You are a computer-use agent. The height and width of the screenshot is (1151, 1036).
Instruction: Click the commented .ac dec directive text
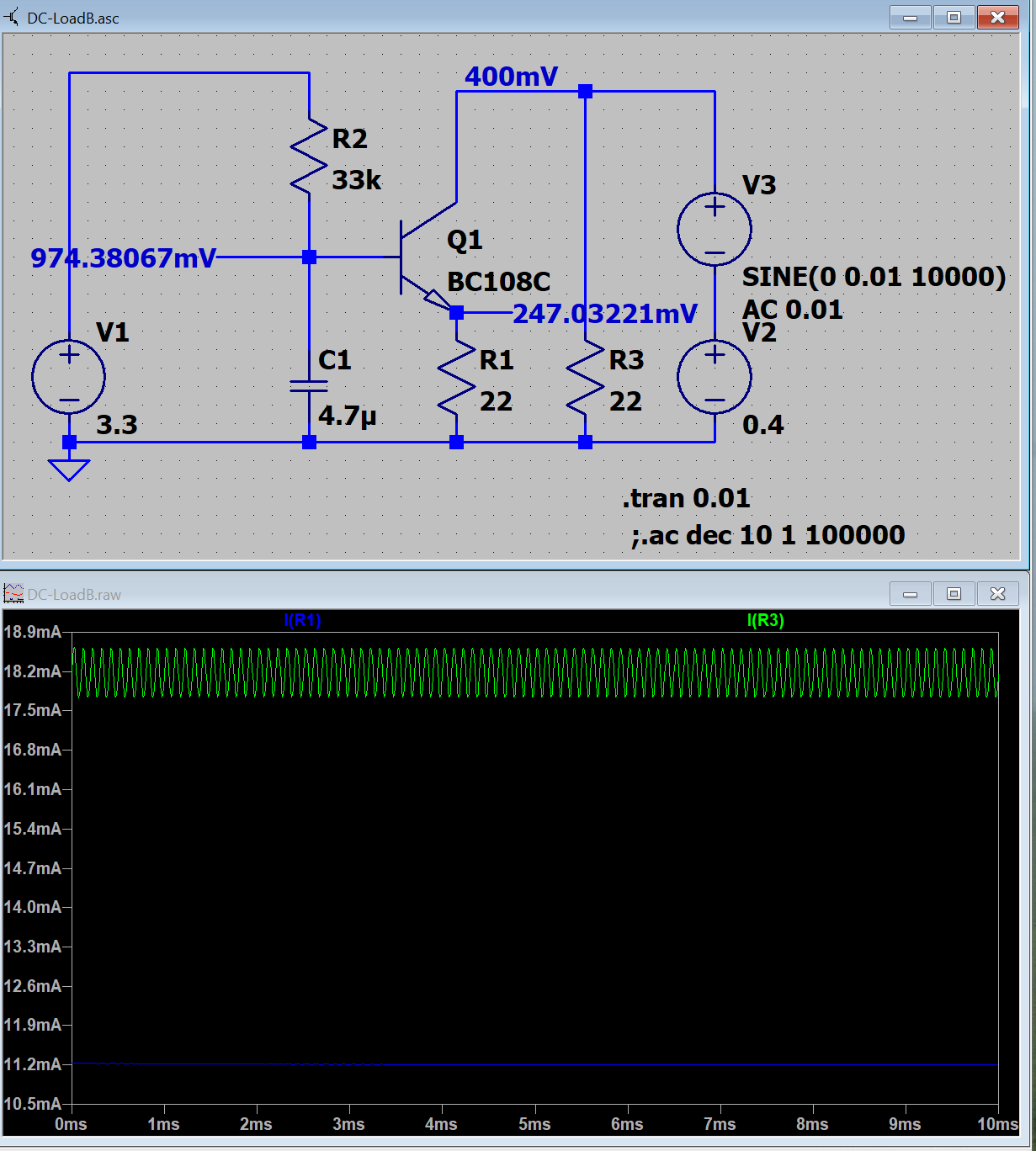click(x=768, y=535)
